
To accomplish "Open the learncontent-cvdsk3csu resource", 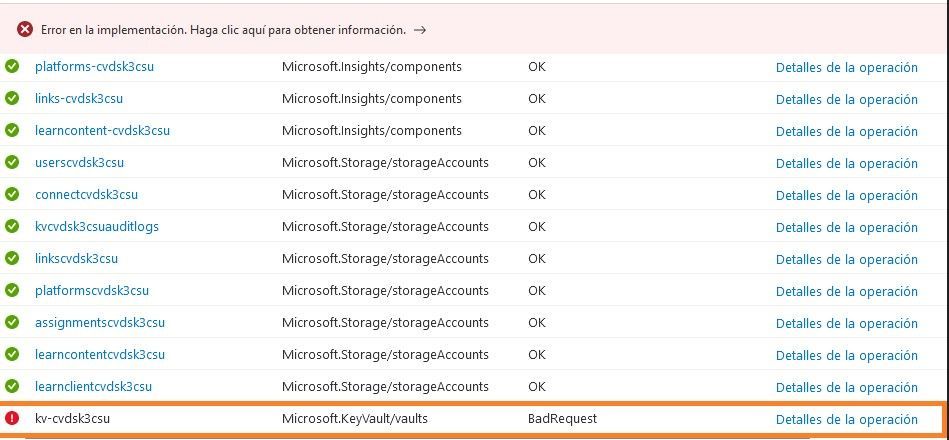I will (x=102, y=131).
